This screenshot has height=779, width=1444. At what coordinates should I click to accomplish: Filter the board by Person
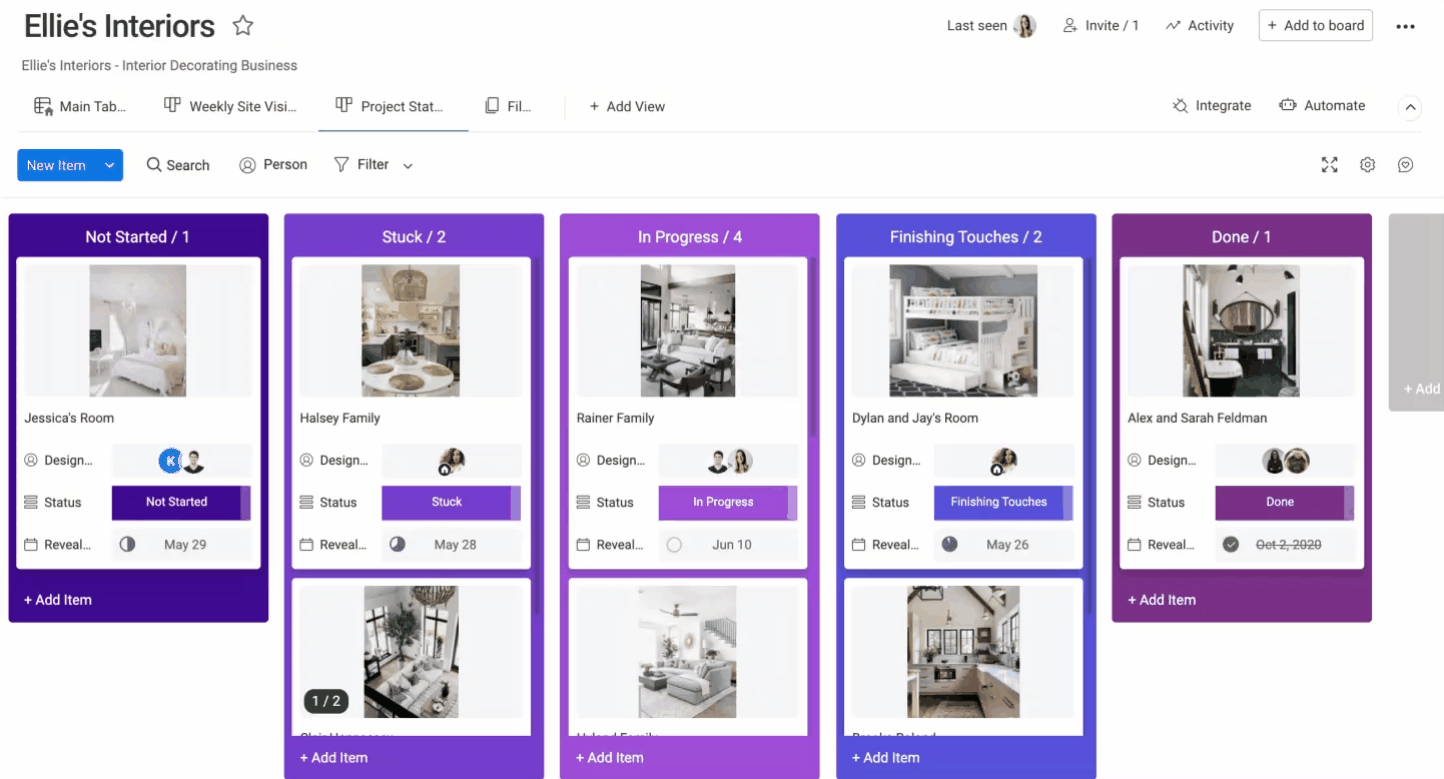tap(273, 165)
